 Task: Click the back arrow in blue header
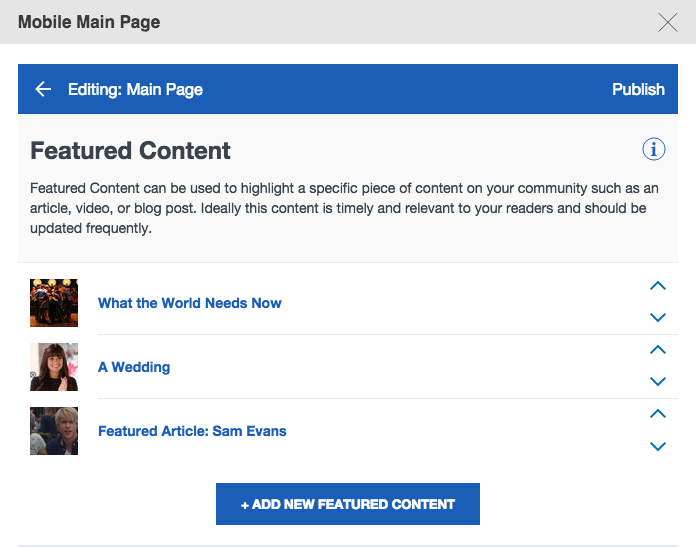[x=43, y=89]
